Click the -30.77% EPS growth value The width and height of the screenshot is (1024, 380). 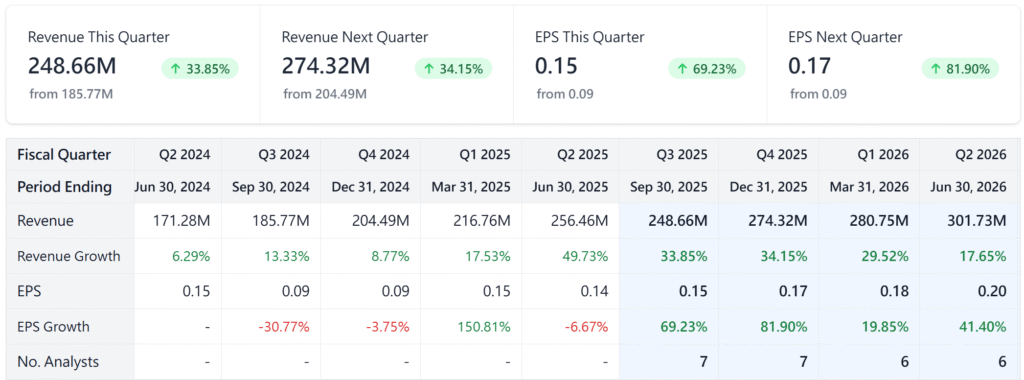(285, 326)
